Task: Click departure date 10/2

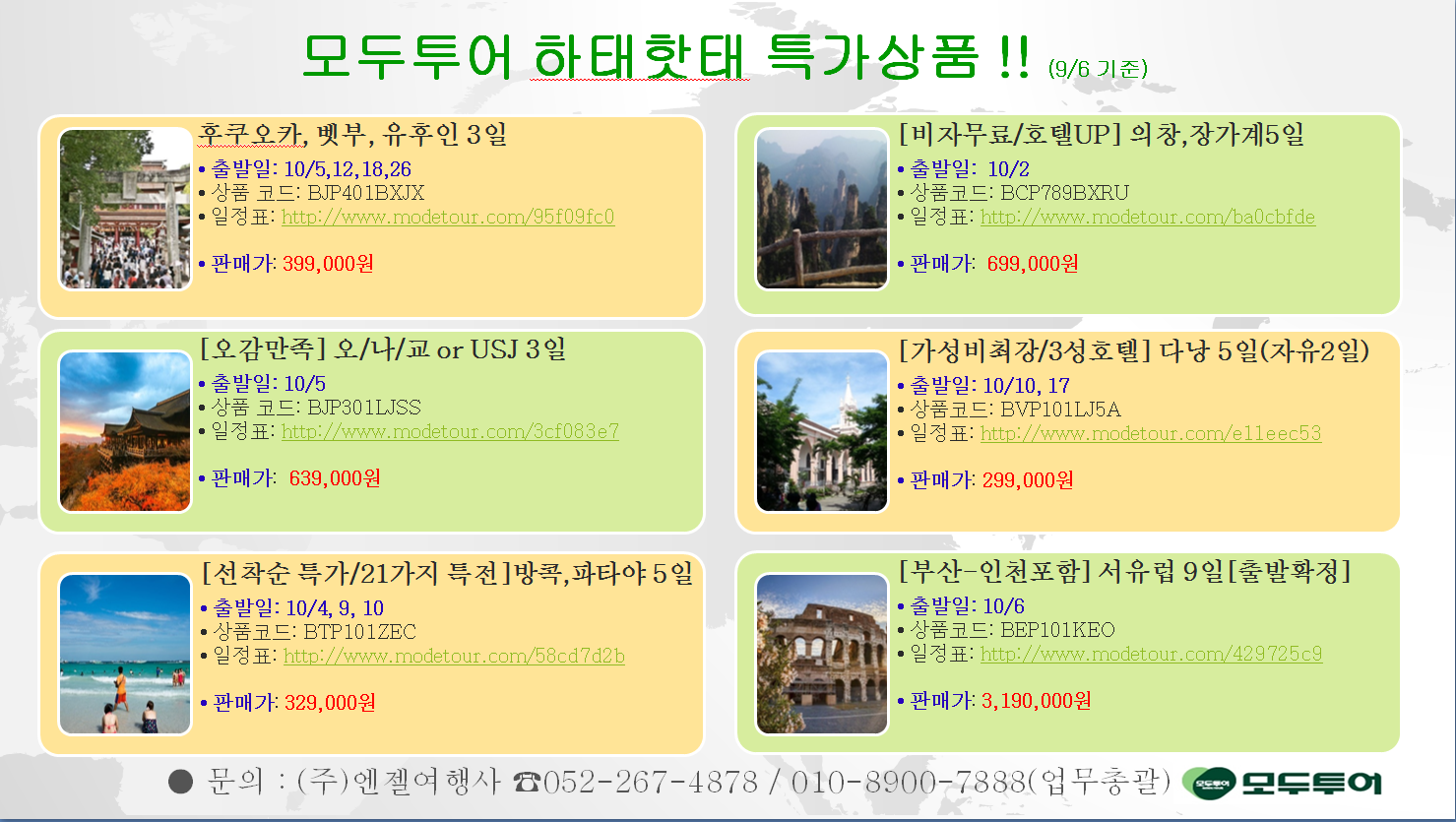Action: 1008,169
